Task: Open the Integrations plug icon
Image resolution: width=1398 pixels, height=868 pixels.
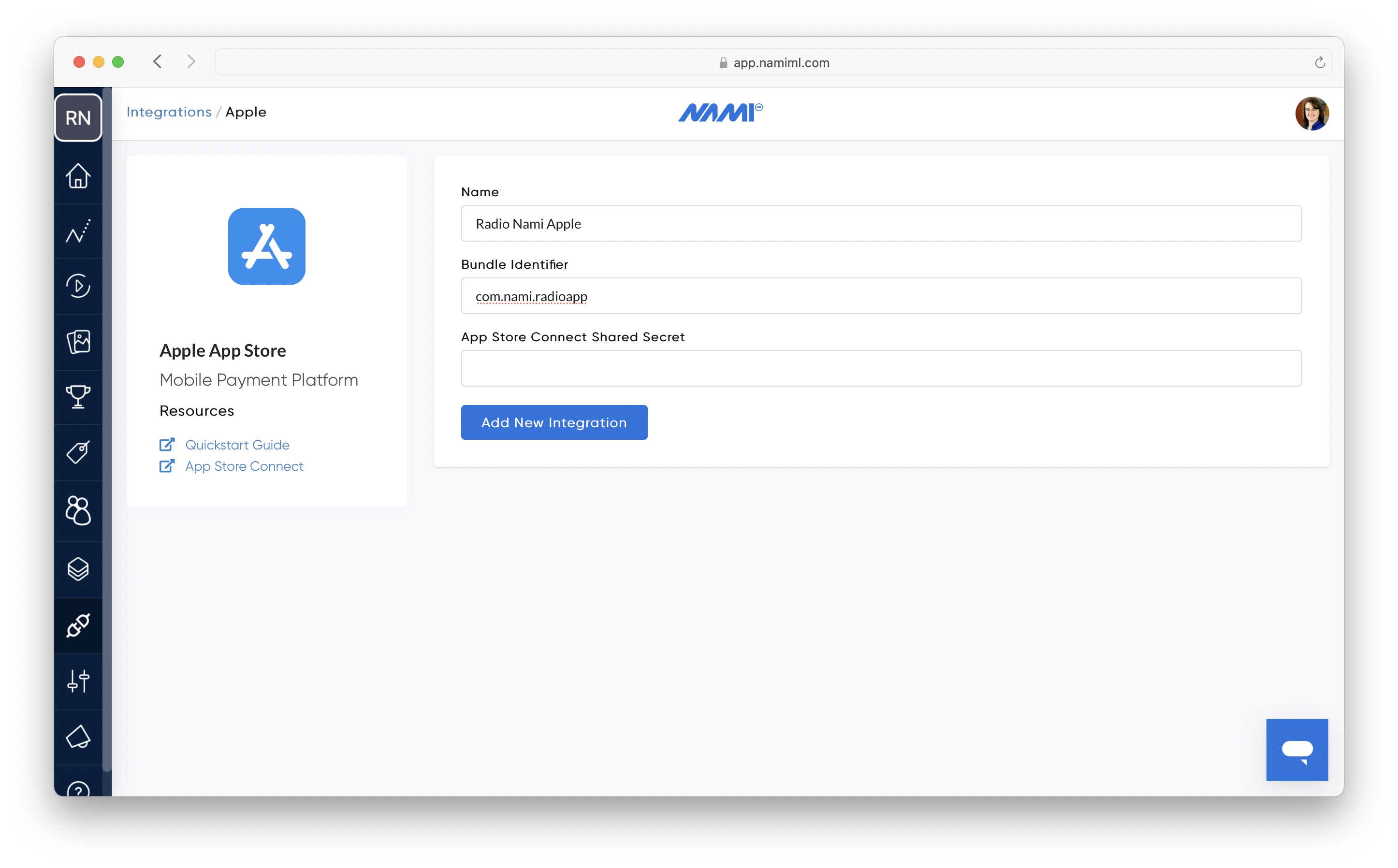Action: click(x=78, y=625)
